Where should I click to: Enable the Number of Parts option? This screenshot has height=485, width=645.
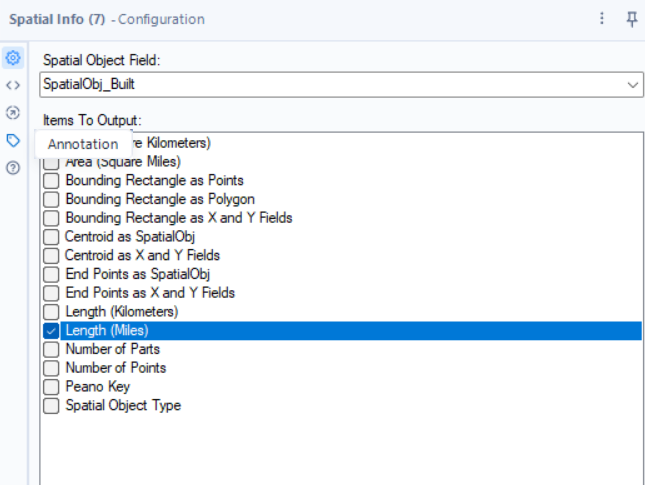point(51,349)
